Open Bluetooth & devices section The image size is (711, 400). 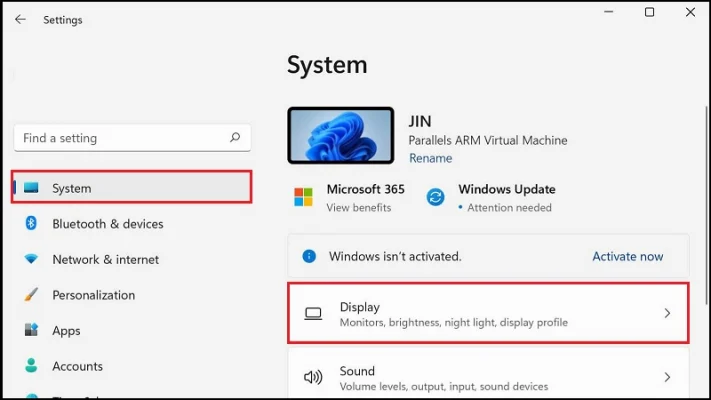(107, 224)
